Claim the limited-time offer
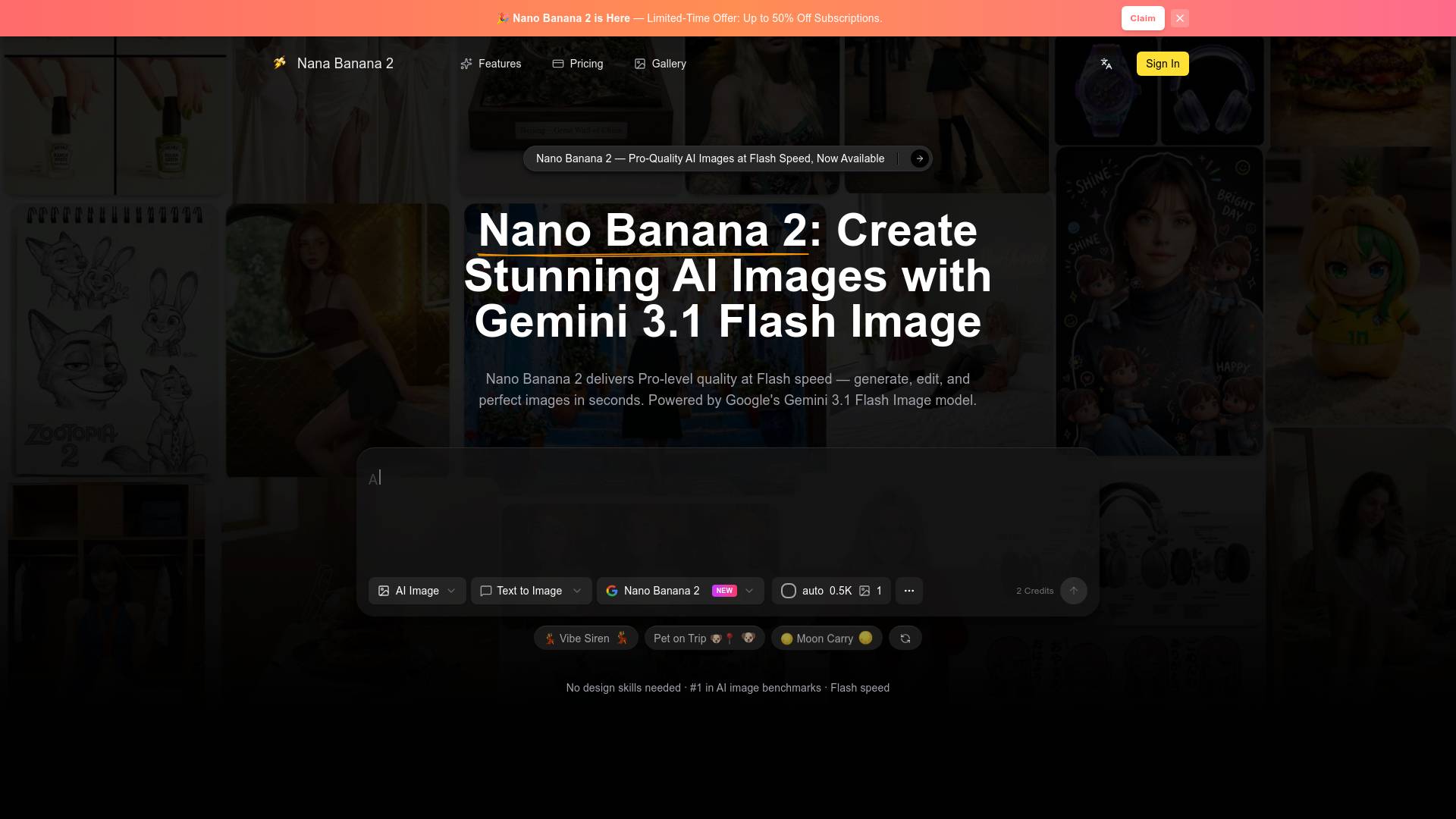Viewport: 1456px width, 819px height. [1142, 17]
